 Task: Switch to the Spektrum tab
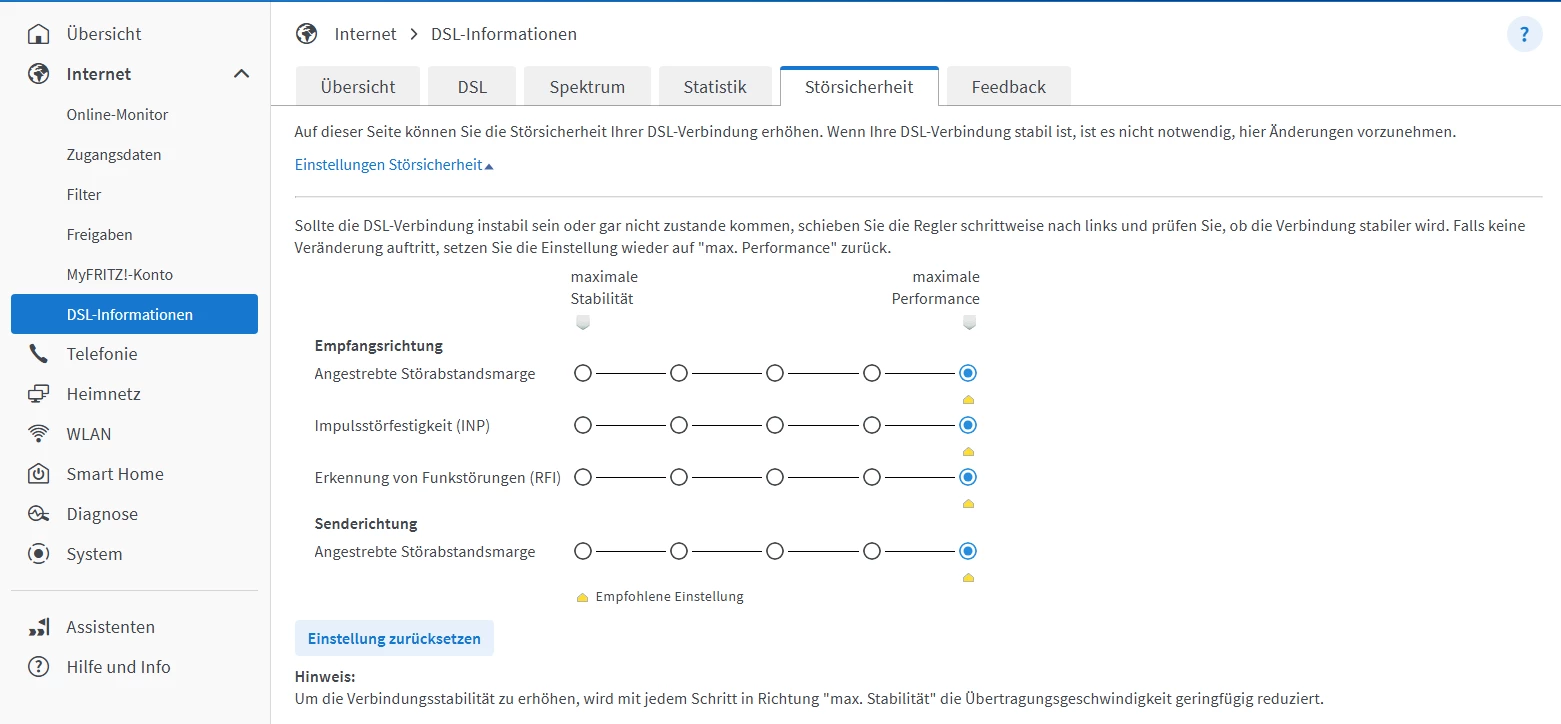(587, 87)
